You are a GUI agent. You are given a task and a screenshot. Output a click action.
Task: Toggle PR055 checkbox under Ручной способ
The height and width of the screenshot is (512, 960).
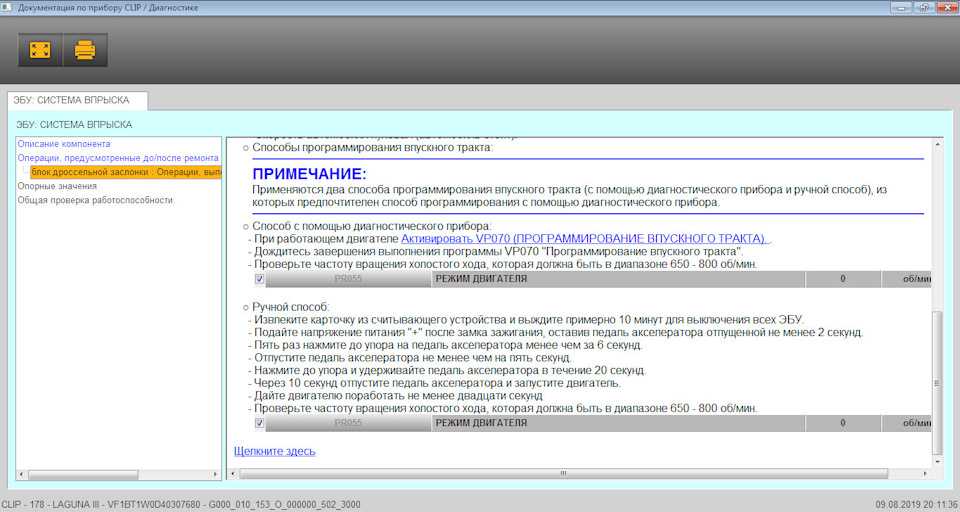point(260,423)
